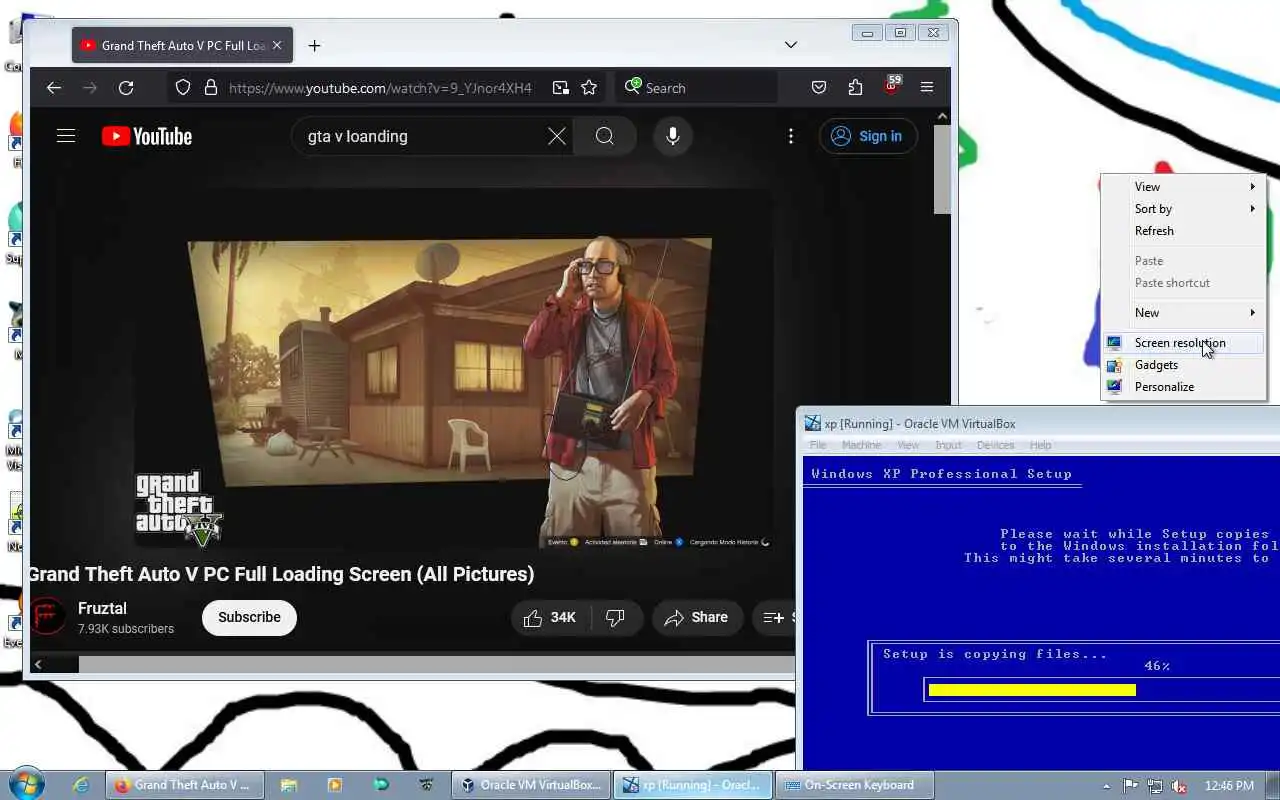Open the Firefox application menu

coord(927,88)
